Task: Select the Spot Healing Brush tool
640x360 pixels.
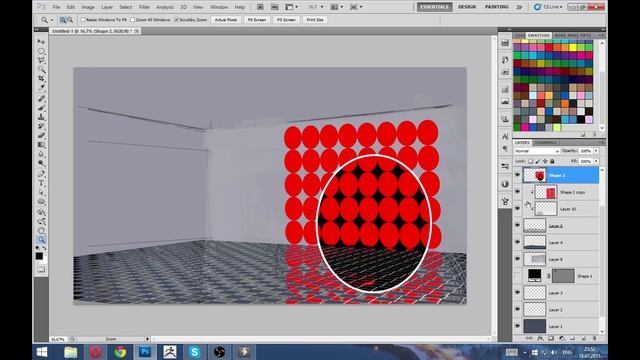Action: coord(41,98)
